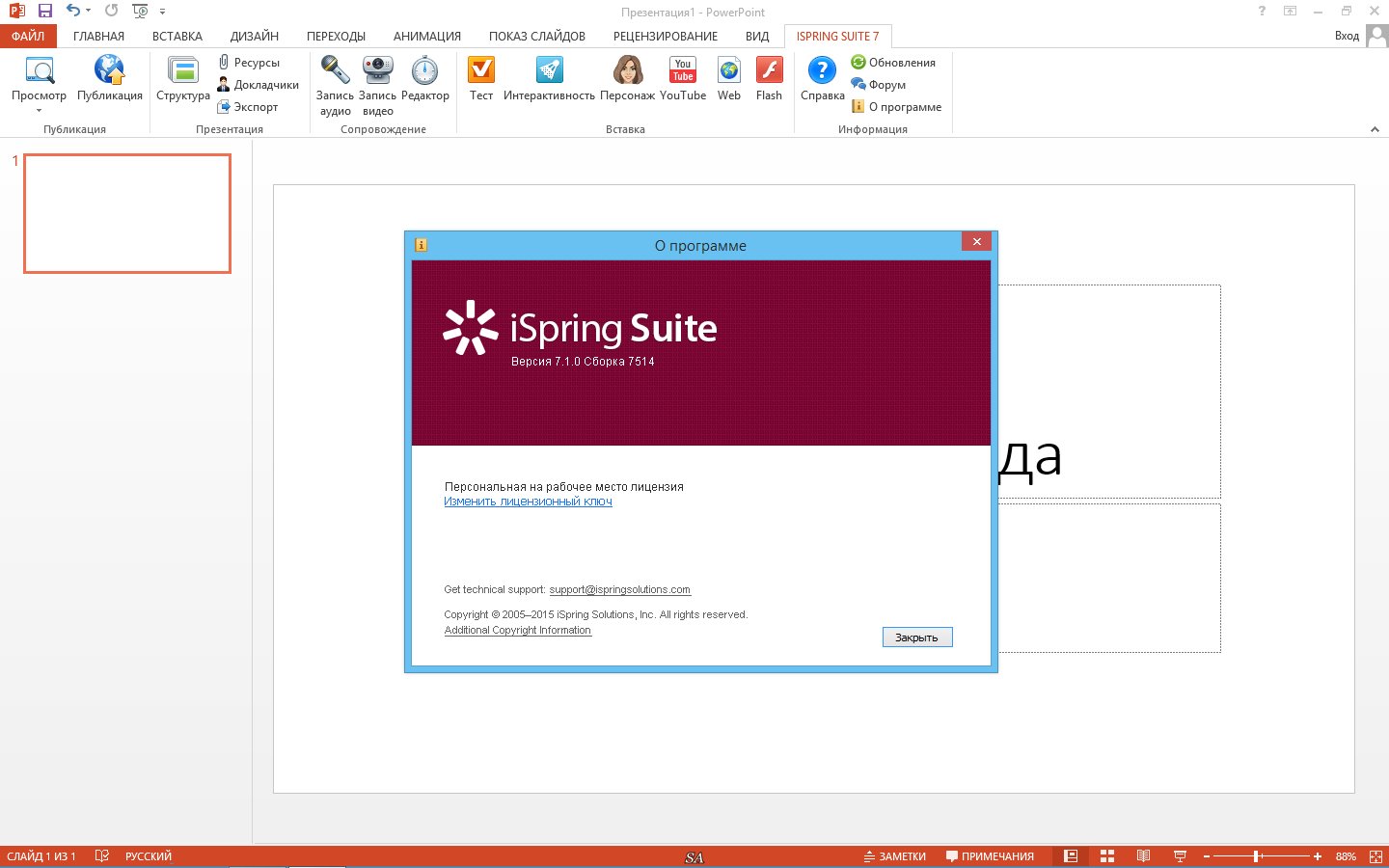The height and width of the screenshot is (868, 1389).
Task: Click the YouTube insert icon
Action: click(683, 71)
